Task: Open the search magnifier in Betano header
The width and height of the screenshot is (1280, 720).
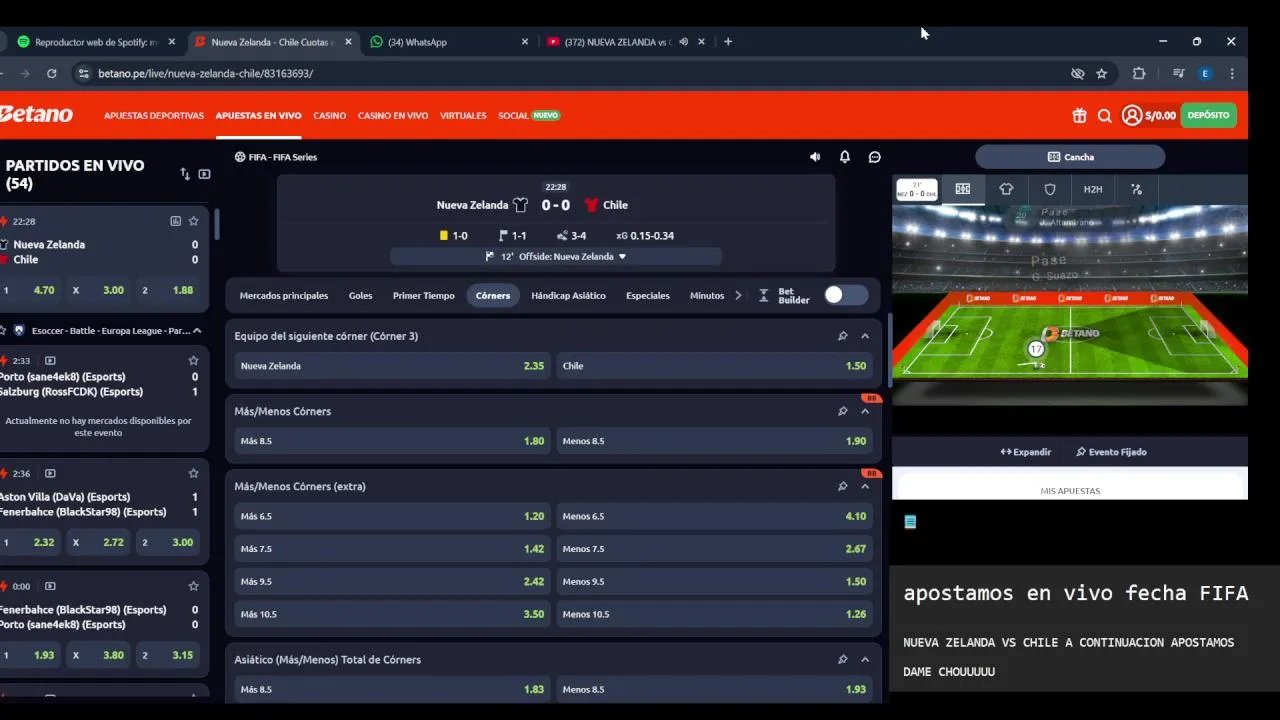Action: tap(1105, 115)
